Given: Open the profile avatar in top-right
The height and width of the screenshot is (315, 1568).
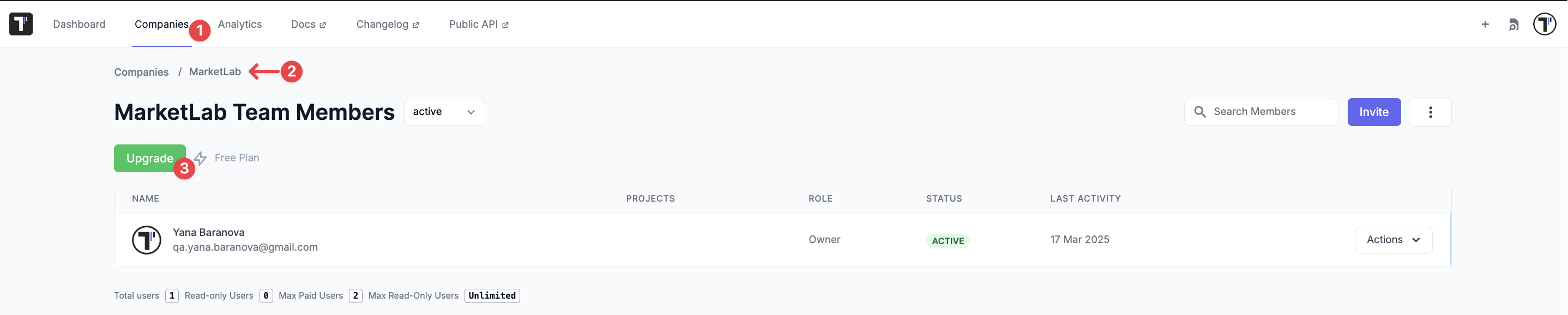Looking at the screenshot, I should (1545, 25).
